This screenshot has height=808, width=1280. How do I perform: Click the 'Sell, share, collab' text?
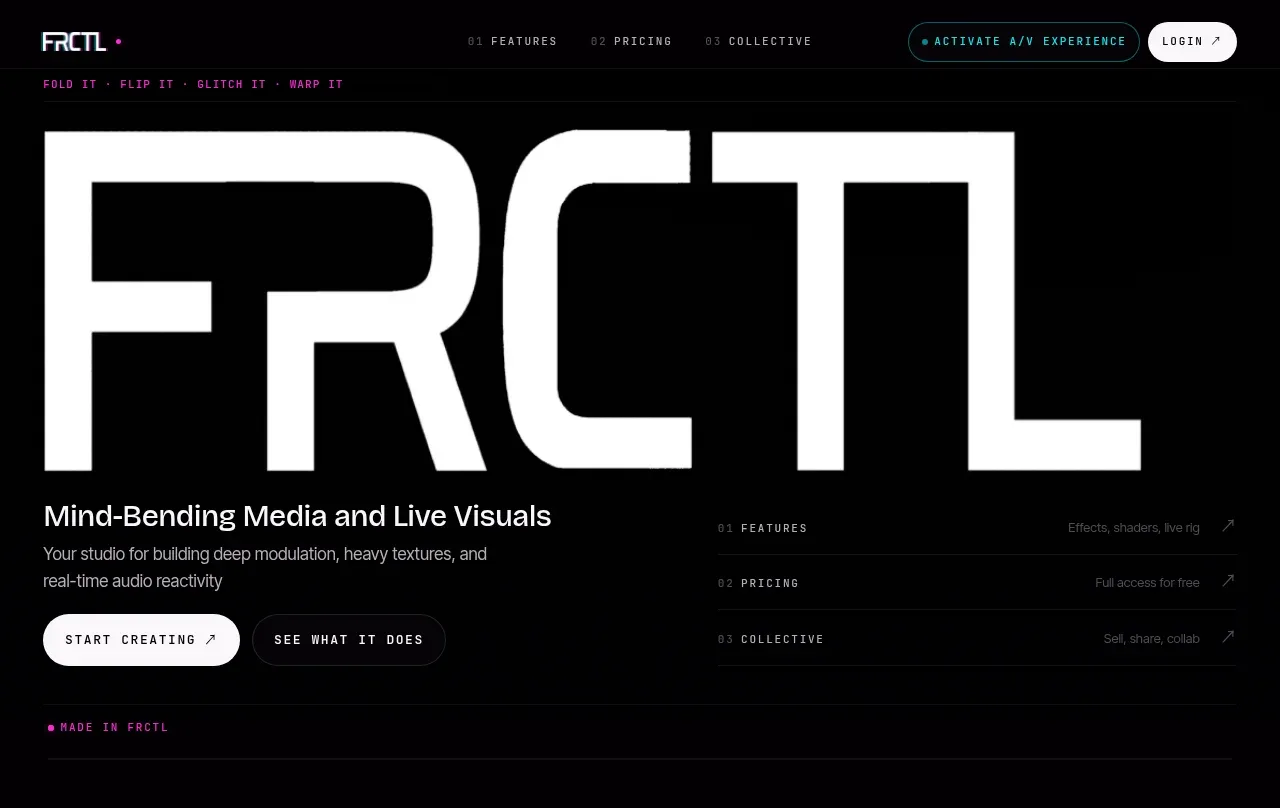coord(1151,639)
